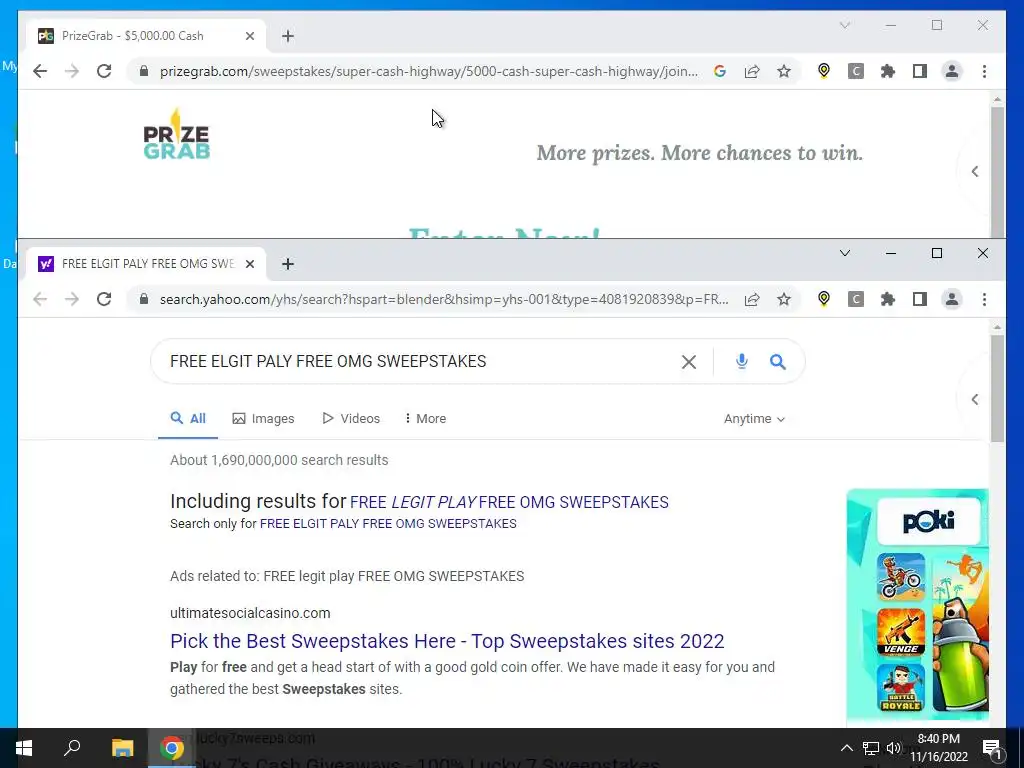Viewport: 1024px width, 768px height.
Task: Open the notification center
Action: pos(992,748)
